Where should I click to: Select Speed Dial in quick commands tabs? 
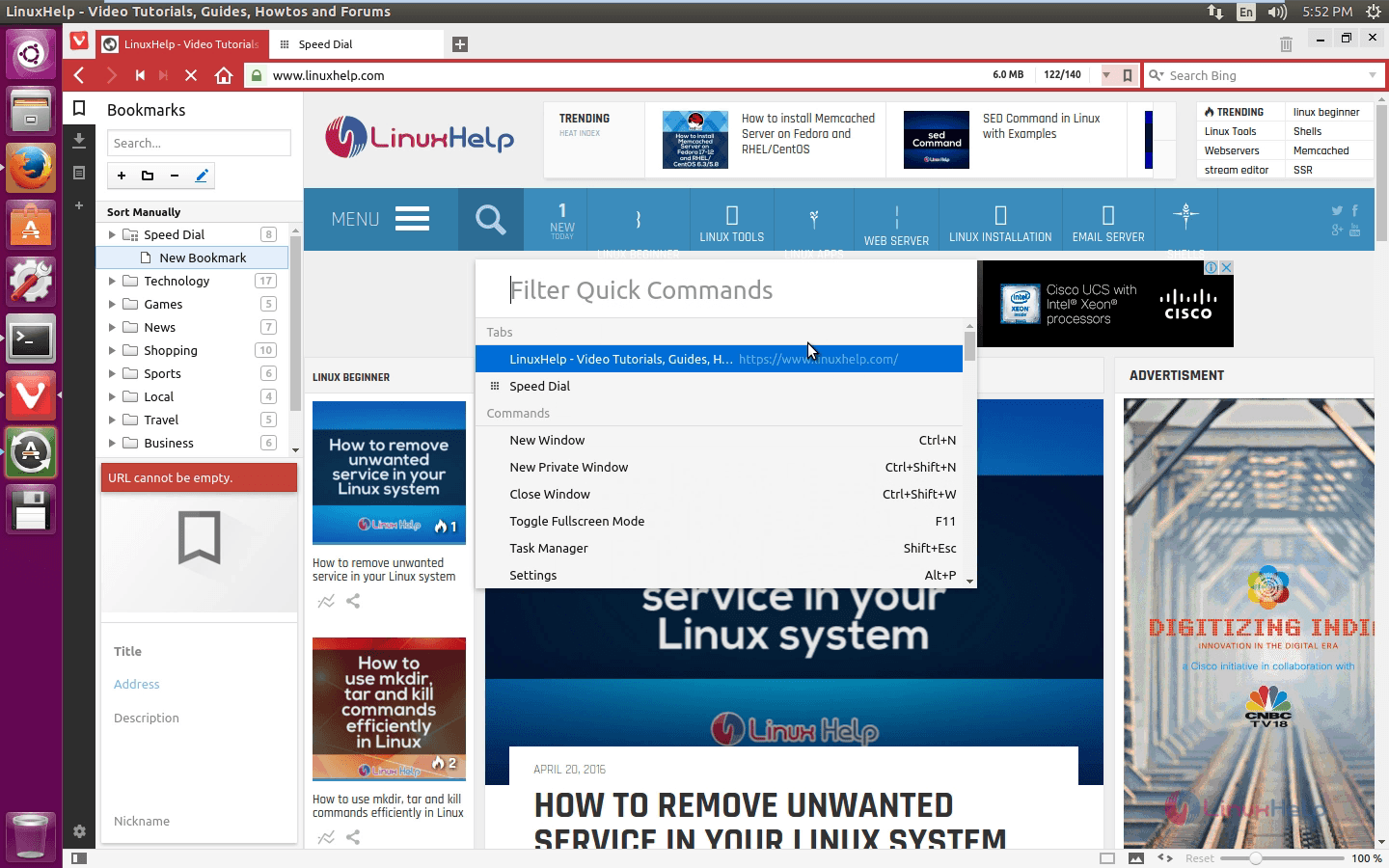tap(719, 386)
